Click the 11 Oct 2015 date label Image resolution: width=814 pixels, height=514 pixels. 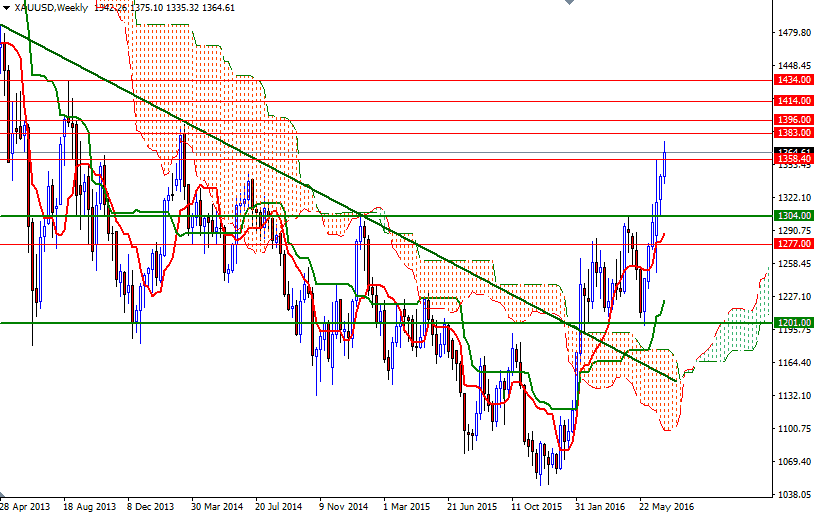pyautogui.click(x=537, y=506)
